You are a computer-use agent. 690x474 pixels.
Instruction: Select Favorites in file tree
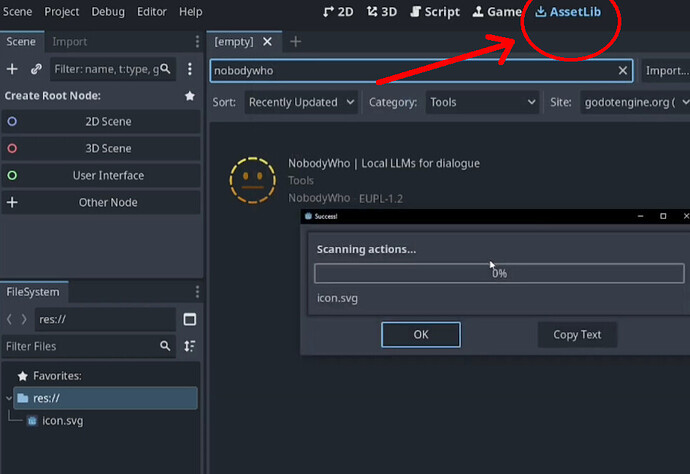[x=57, y=376]
